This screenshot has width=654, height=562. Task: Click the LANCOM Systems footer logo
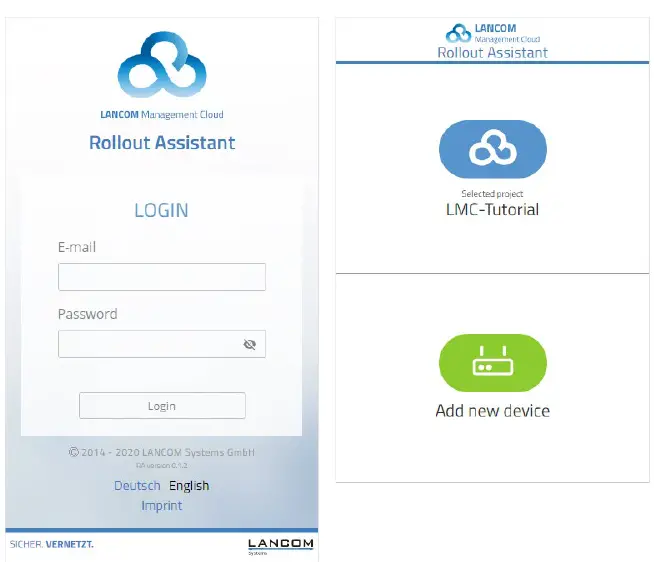[x=280, y=546]
